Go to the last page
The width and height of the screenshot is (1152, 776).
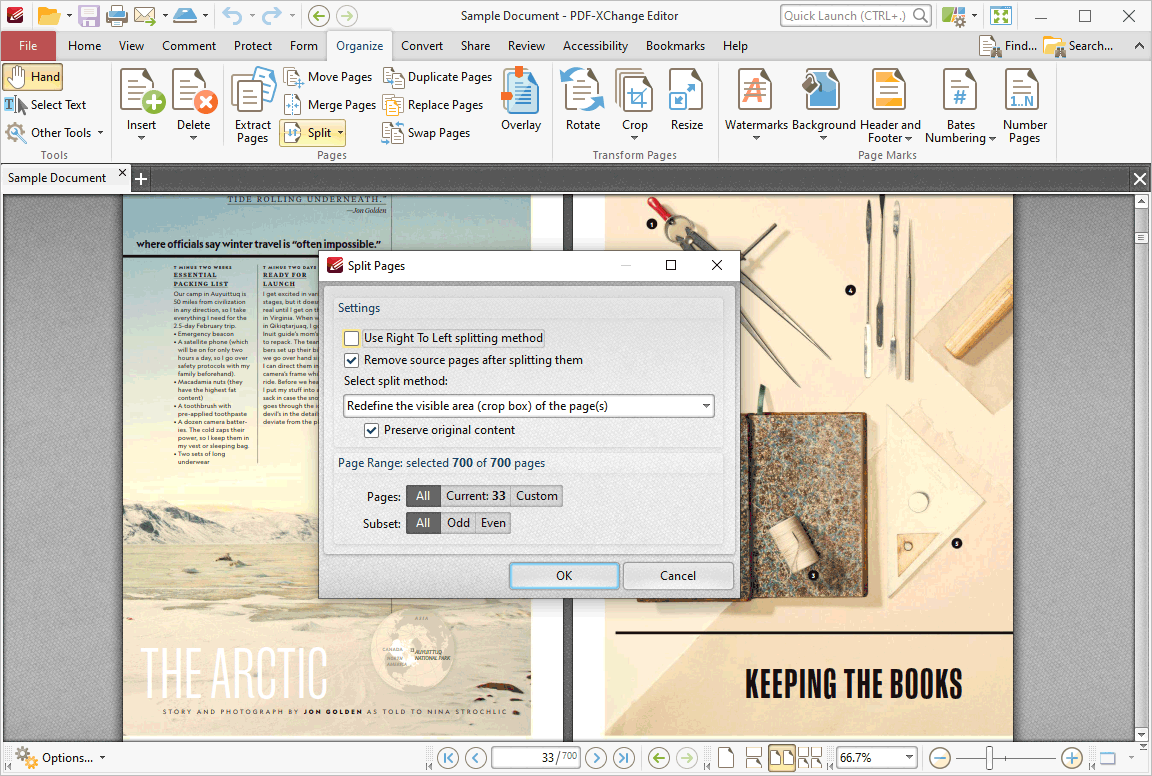coord(624,758)
